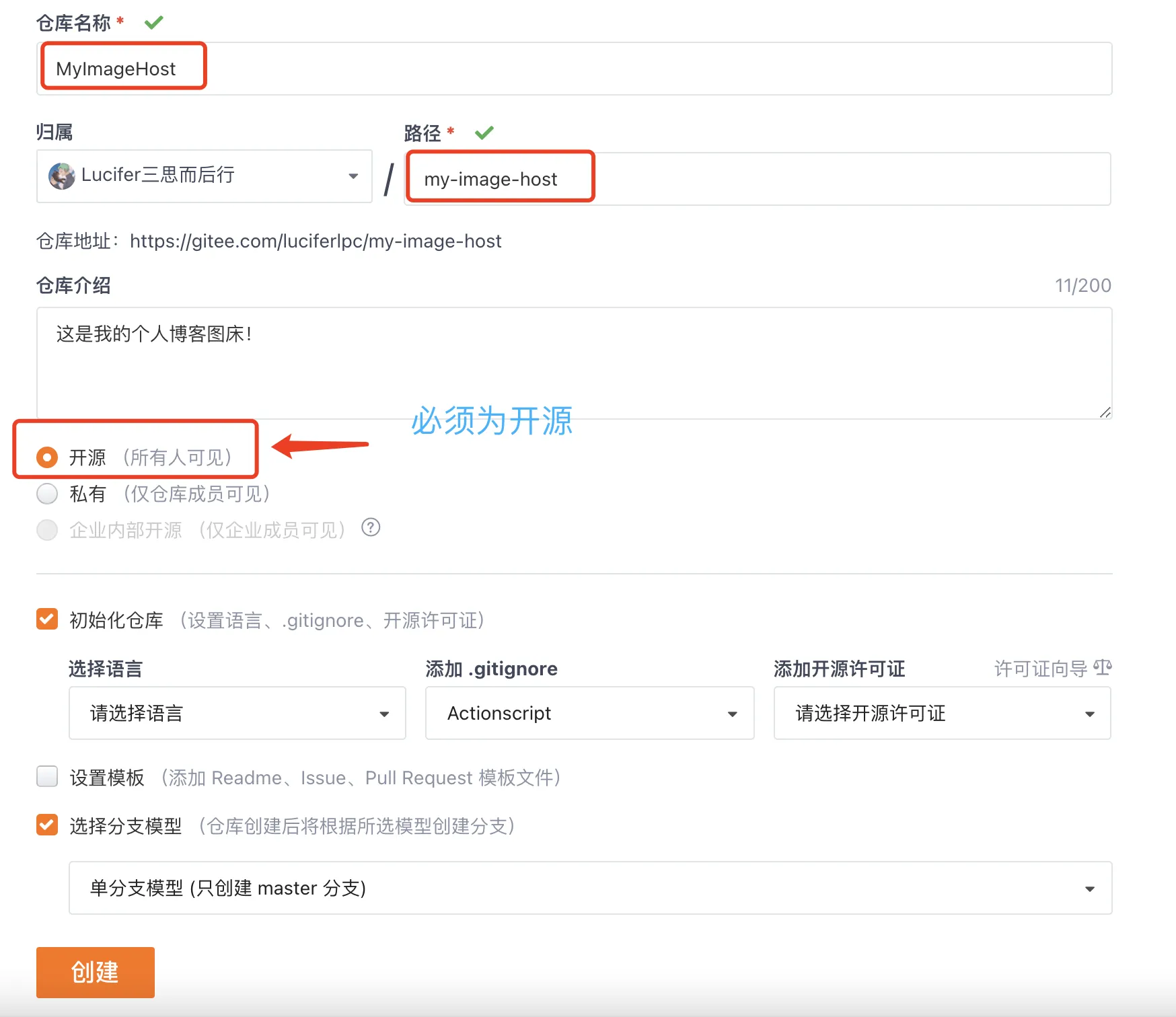Click the 路径 my-image-host path field
Viewport: 1176px width, 1017px height.
(x=757, y=179)
